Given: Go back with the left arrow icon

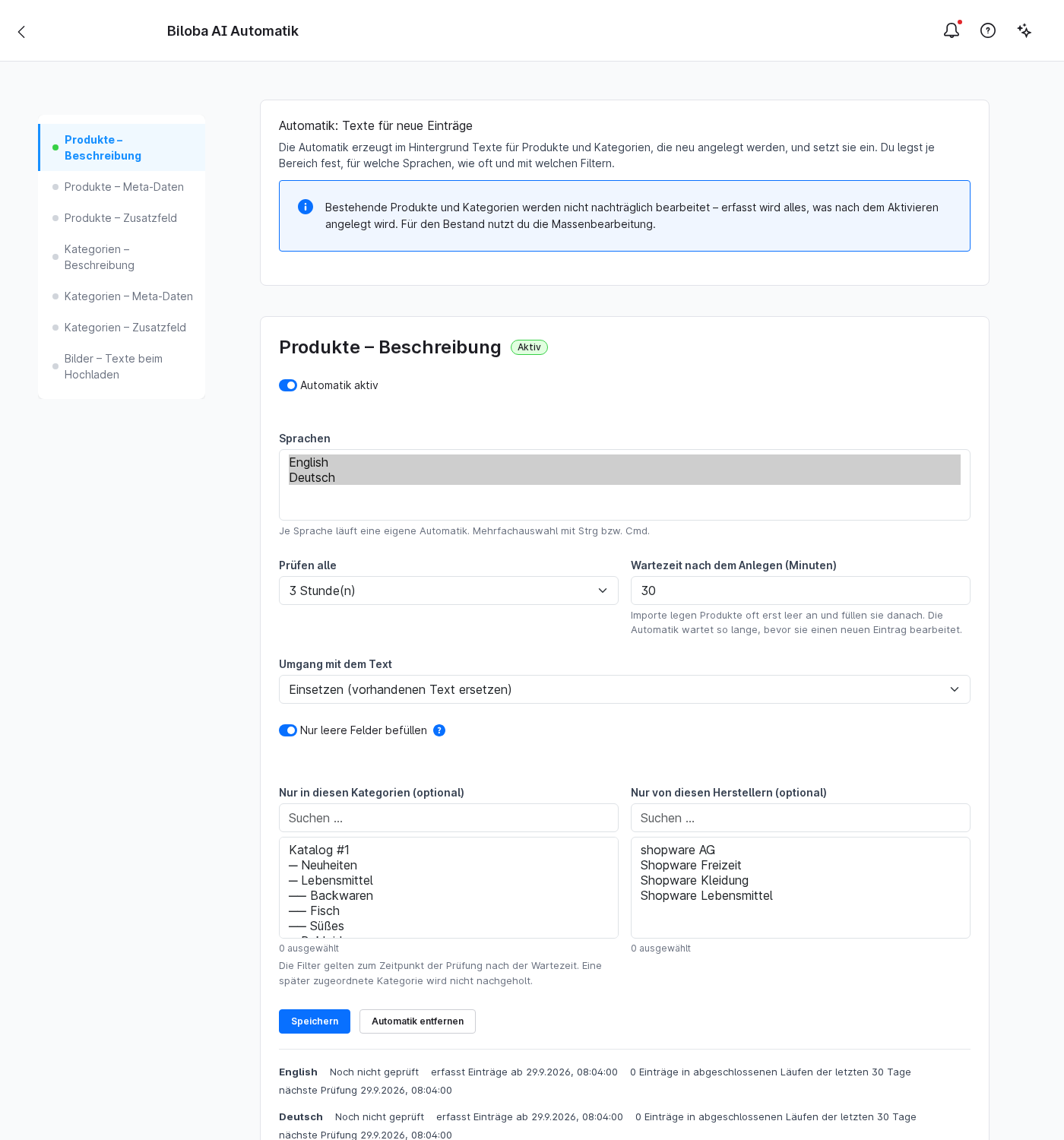Looking at the screenshot, I should tap(21, 31).
